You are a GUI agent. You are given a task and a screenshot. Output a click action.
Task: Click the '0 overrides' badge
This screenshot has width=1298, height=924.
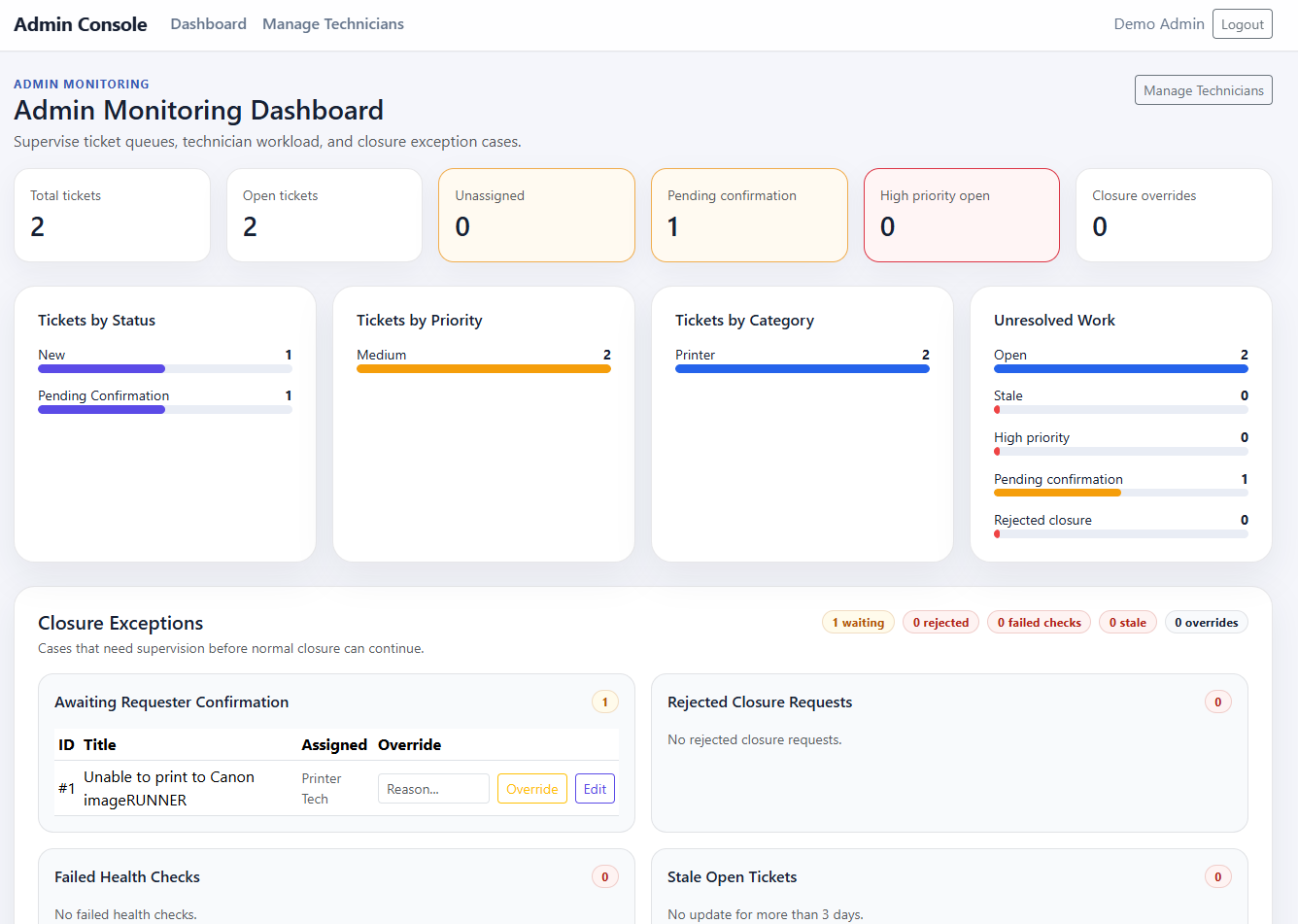1207,623
